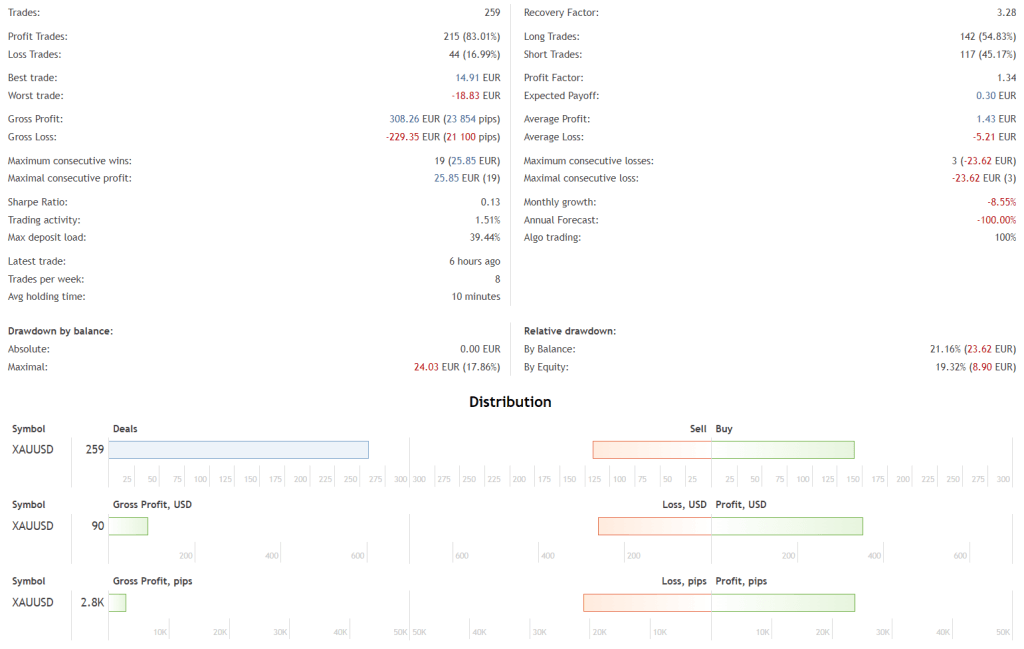This screenshot has width=1024, height=649.
Task: Click the Monthly growth value -8.55%
Action: click(998, 202)
